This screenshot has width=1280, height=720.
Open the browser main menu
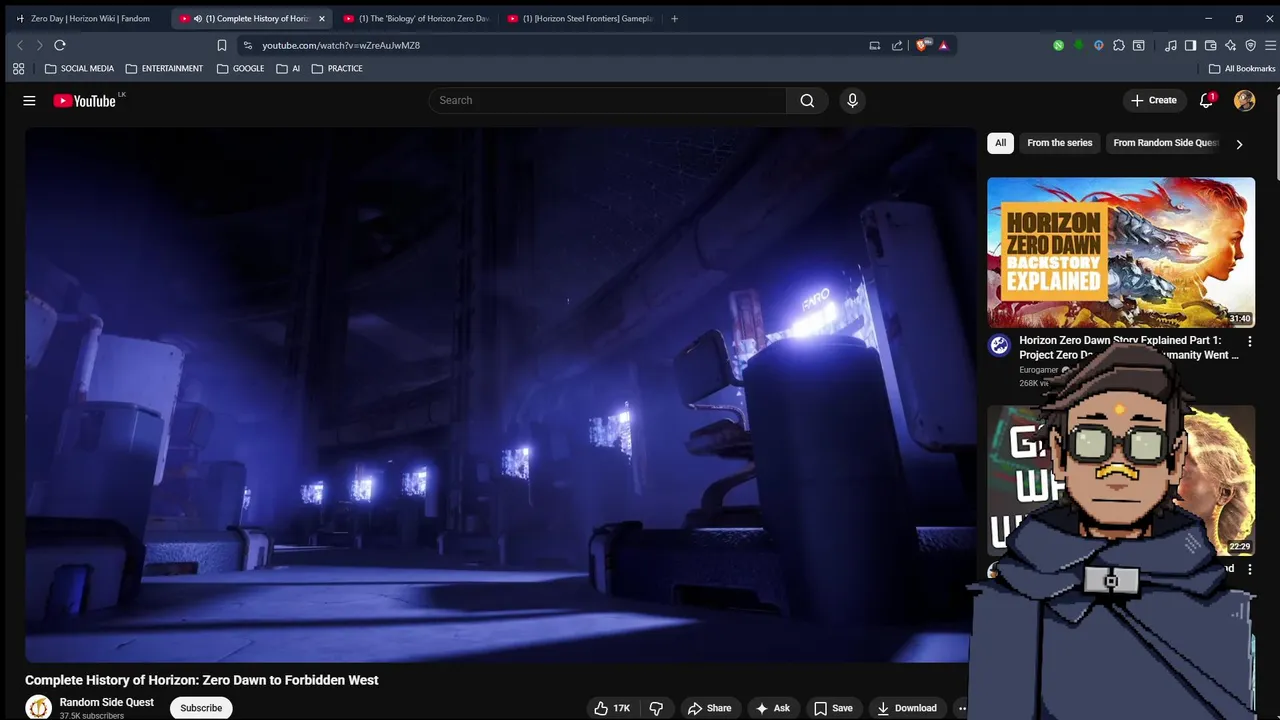(x=1271, y=45)
